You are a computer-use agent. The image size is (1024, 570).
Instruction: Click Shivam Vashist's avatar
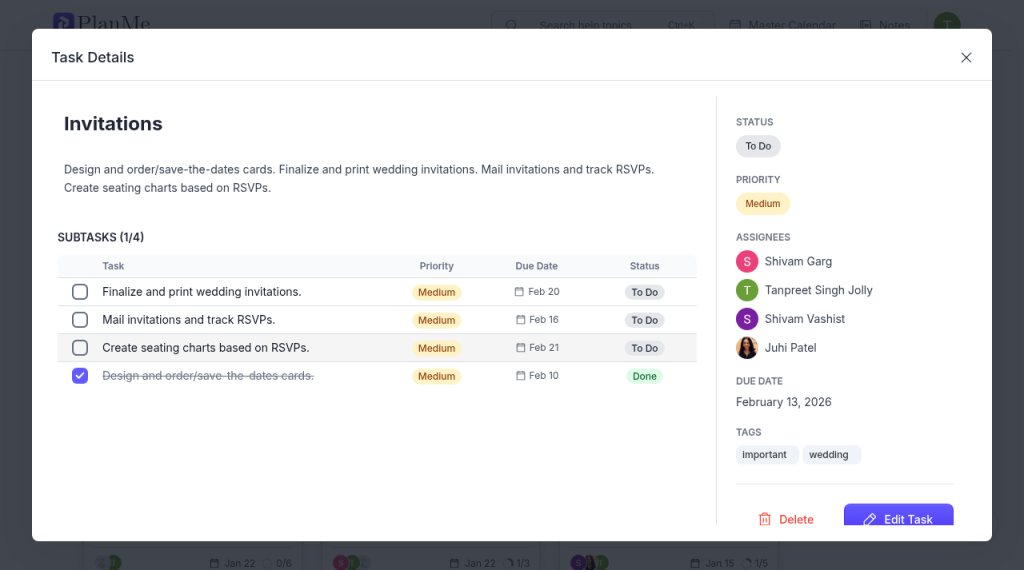[747, 319]
